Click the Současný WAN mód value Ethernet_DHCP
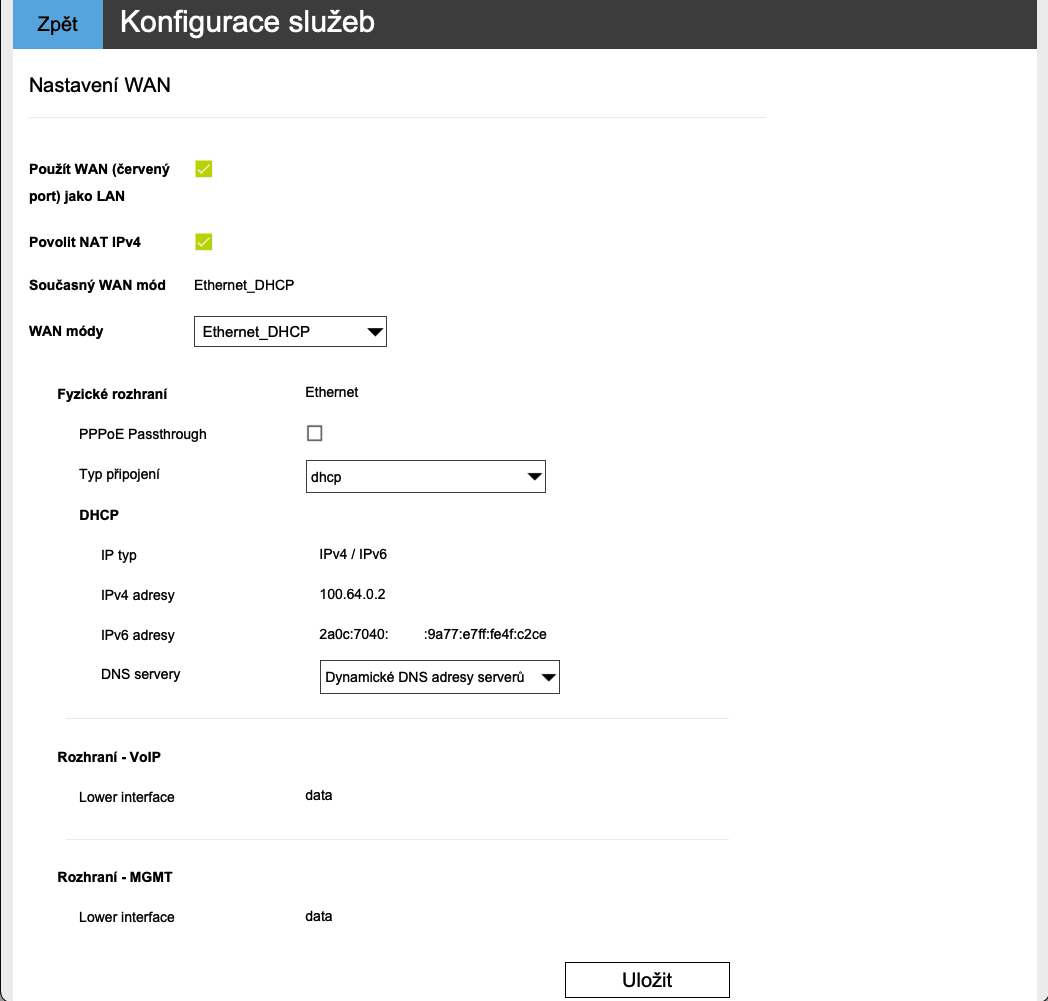The width and height of the screenshot is (1048, 1001). [x=244, y=285]
